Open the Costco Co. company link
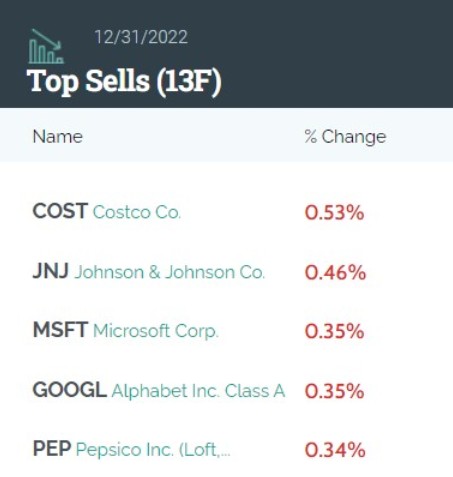Viewport: 453px width, 477px height. pos(137,212)
